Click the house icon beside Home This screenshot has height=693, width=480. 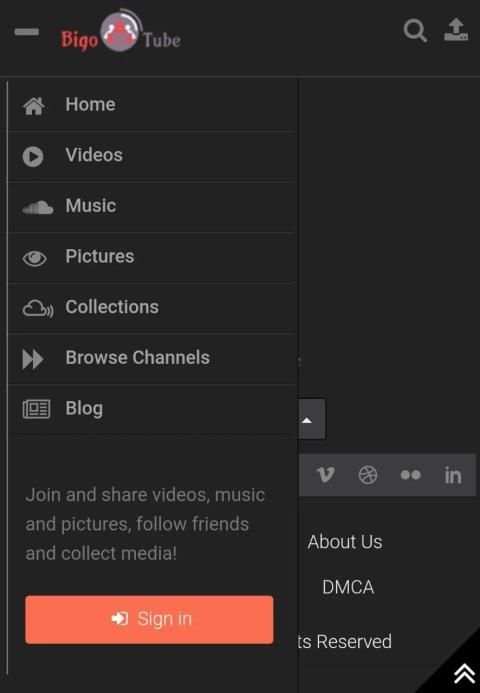pos(34,106)
